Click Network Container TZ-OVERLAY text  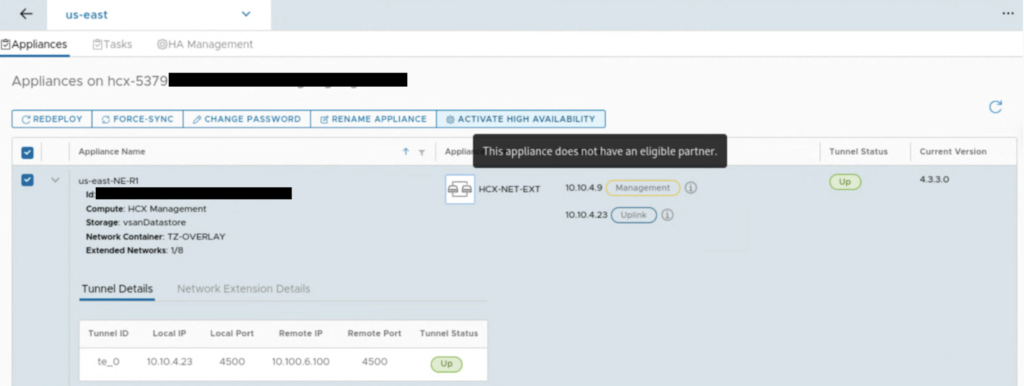pyautogui.click(x=155, y=236)
